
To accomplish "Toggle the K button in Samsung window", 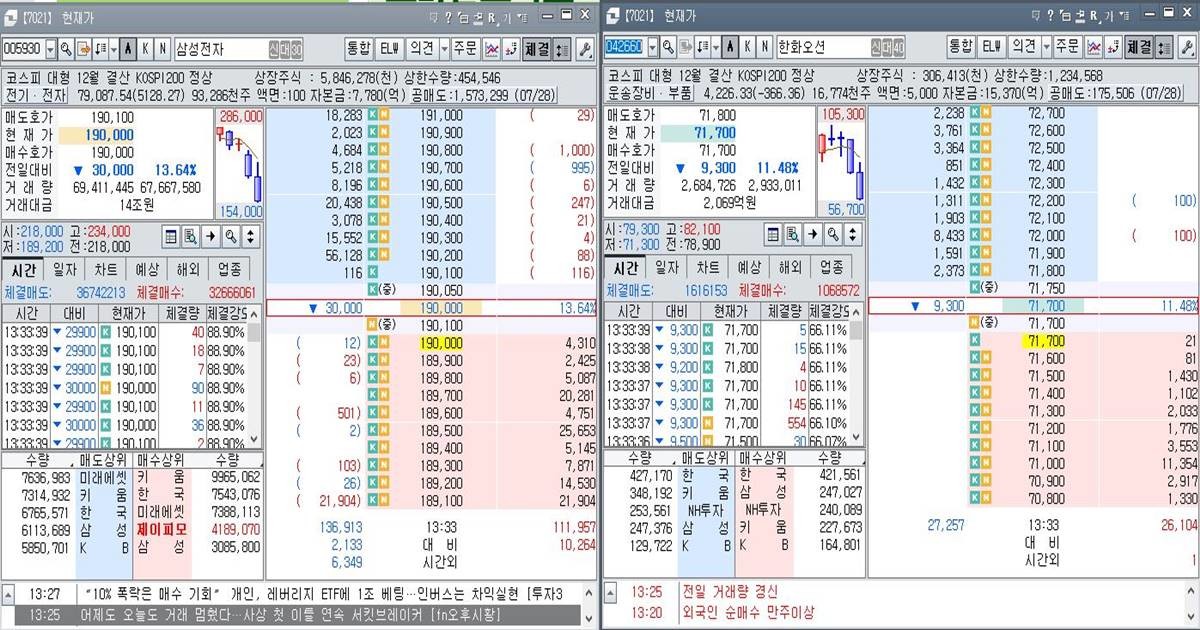I will (145, 48).
